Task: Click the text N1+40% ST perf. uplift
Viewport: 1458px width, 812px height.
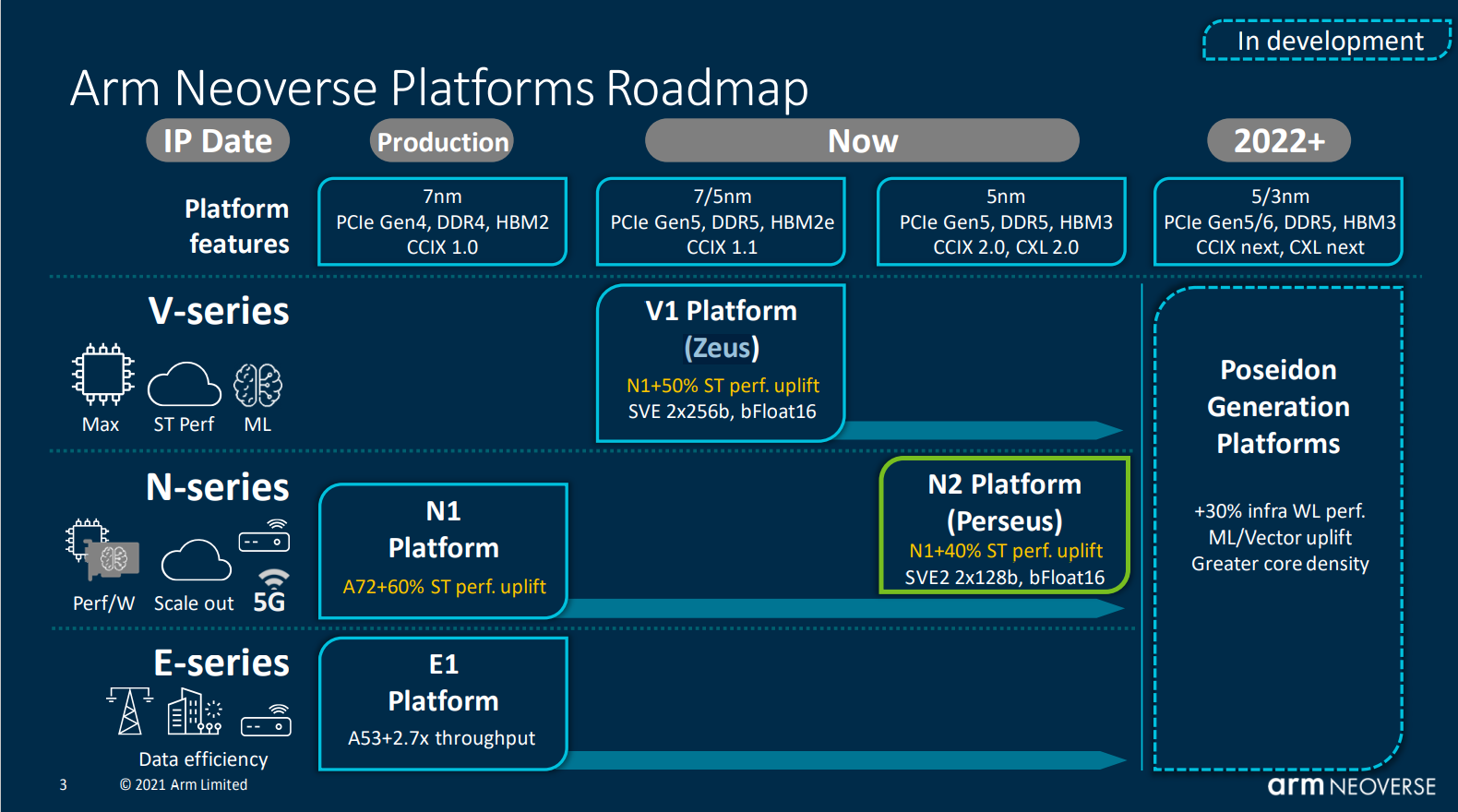Action: point(1006,551)
